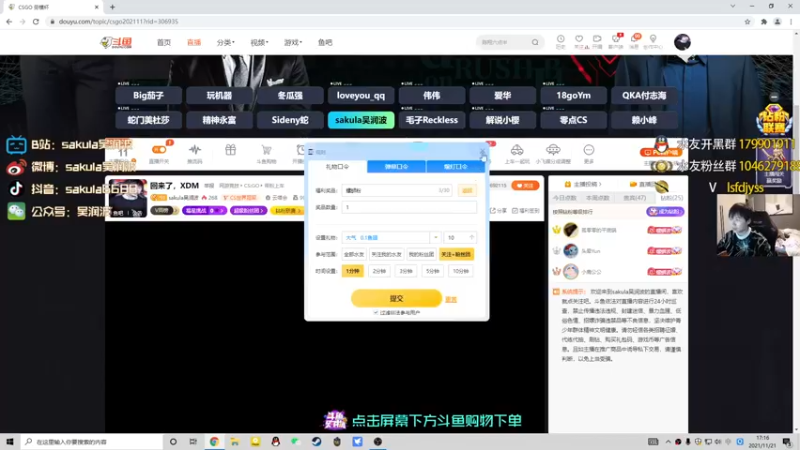Image resolution: width=800 pixels, height=450 pixels.
Task: Open the car-shaped 上车 icon in toolbar
Action: (x=517, y=149)
